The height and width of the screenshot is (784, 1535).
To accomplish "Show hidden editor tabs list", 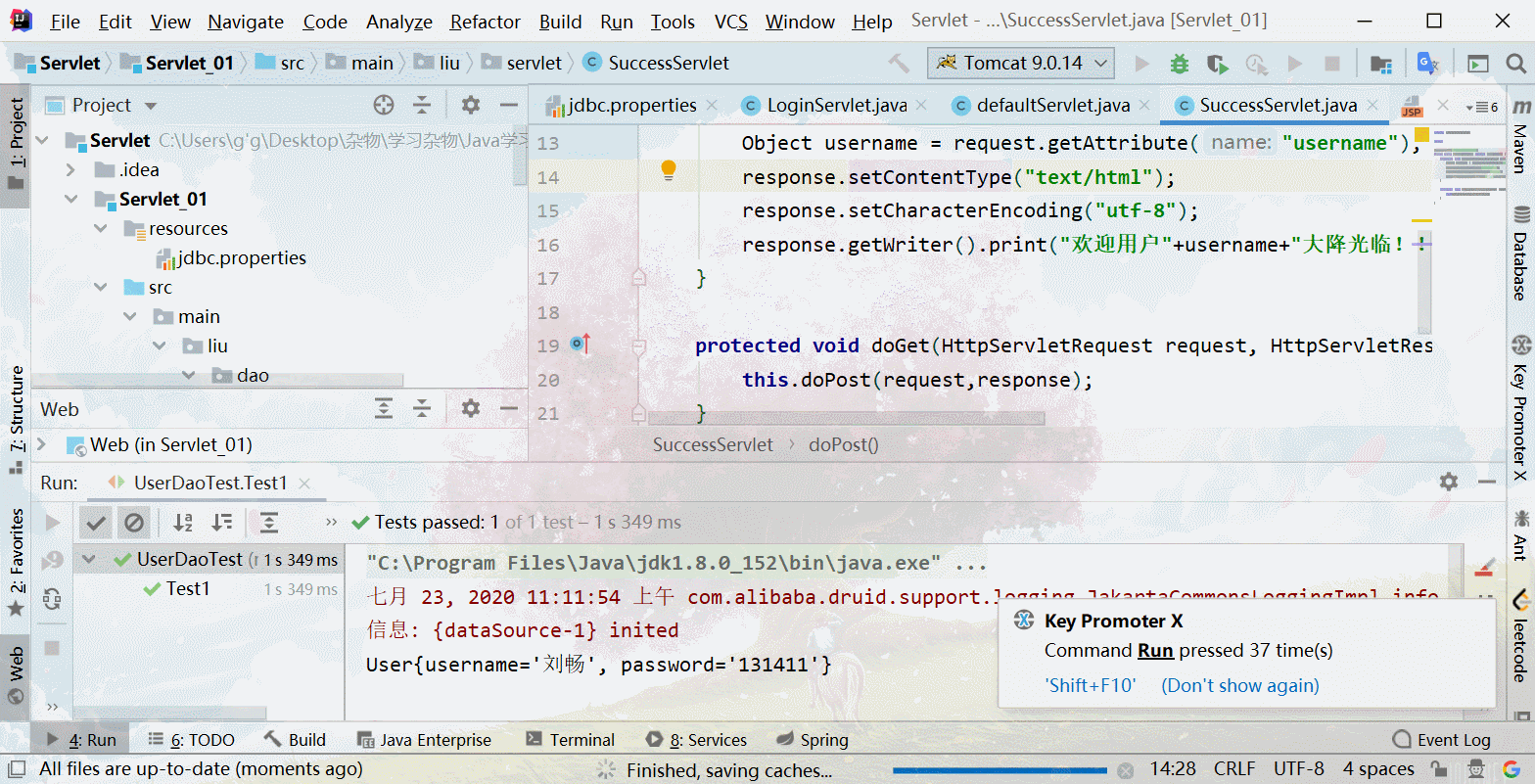I will pos(1481,107).
